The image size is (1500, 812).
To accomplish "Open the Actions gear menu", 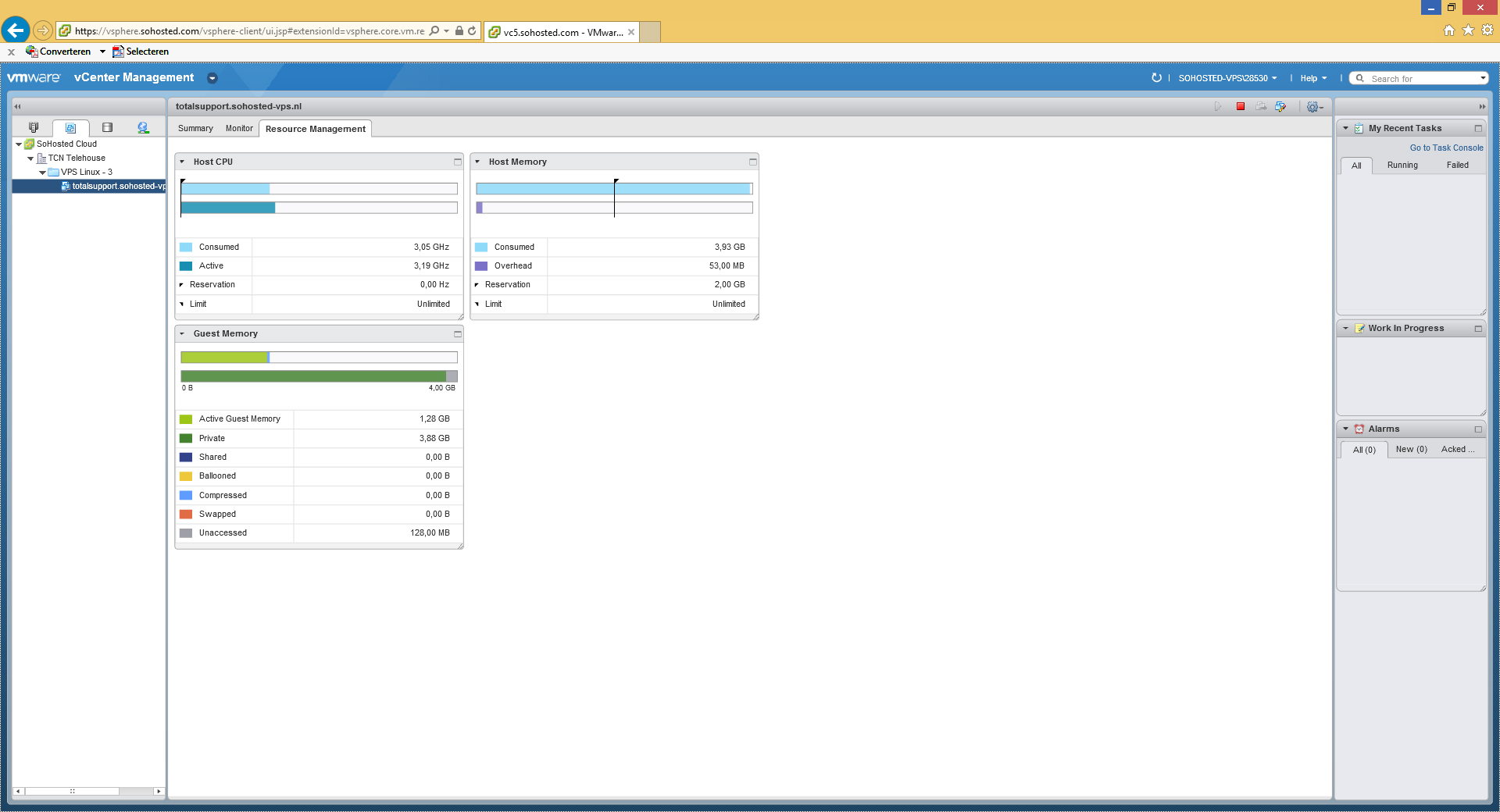I will (1315, 107).
